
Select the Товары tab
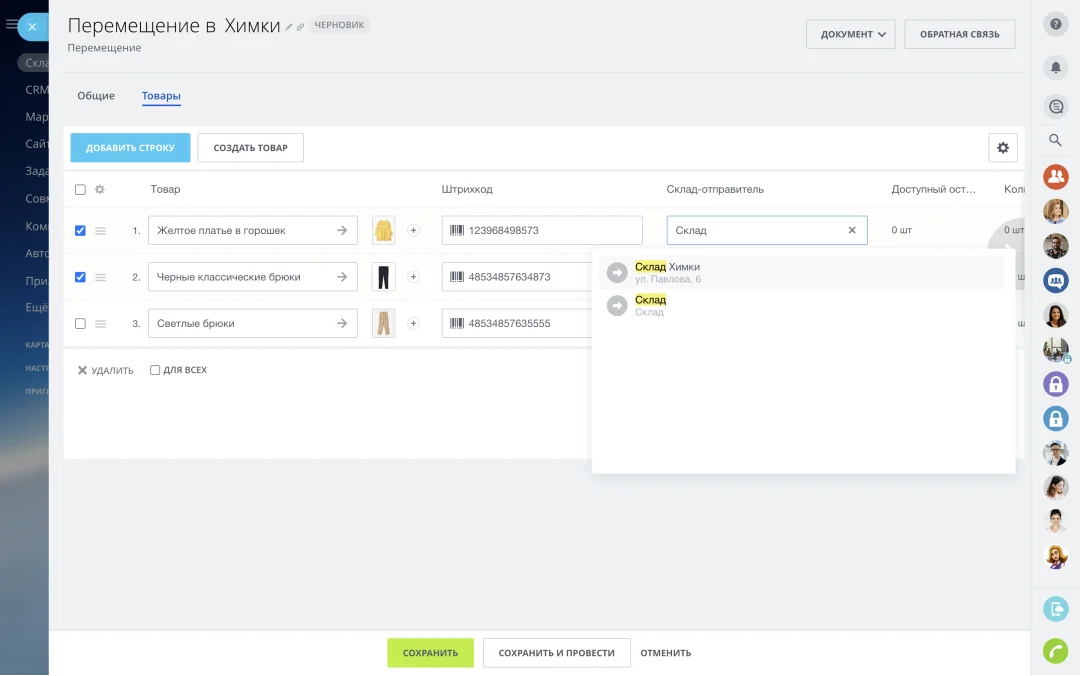pos(161,96)
